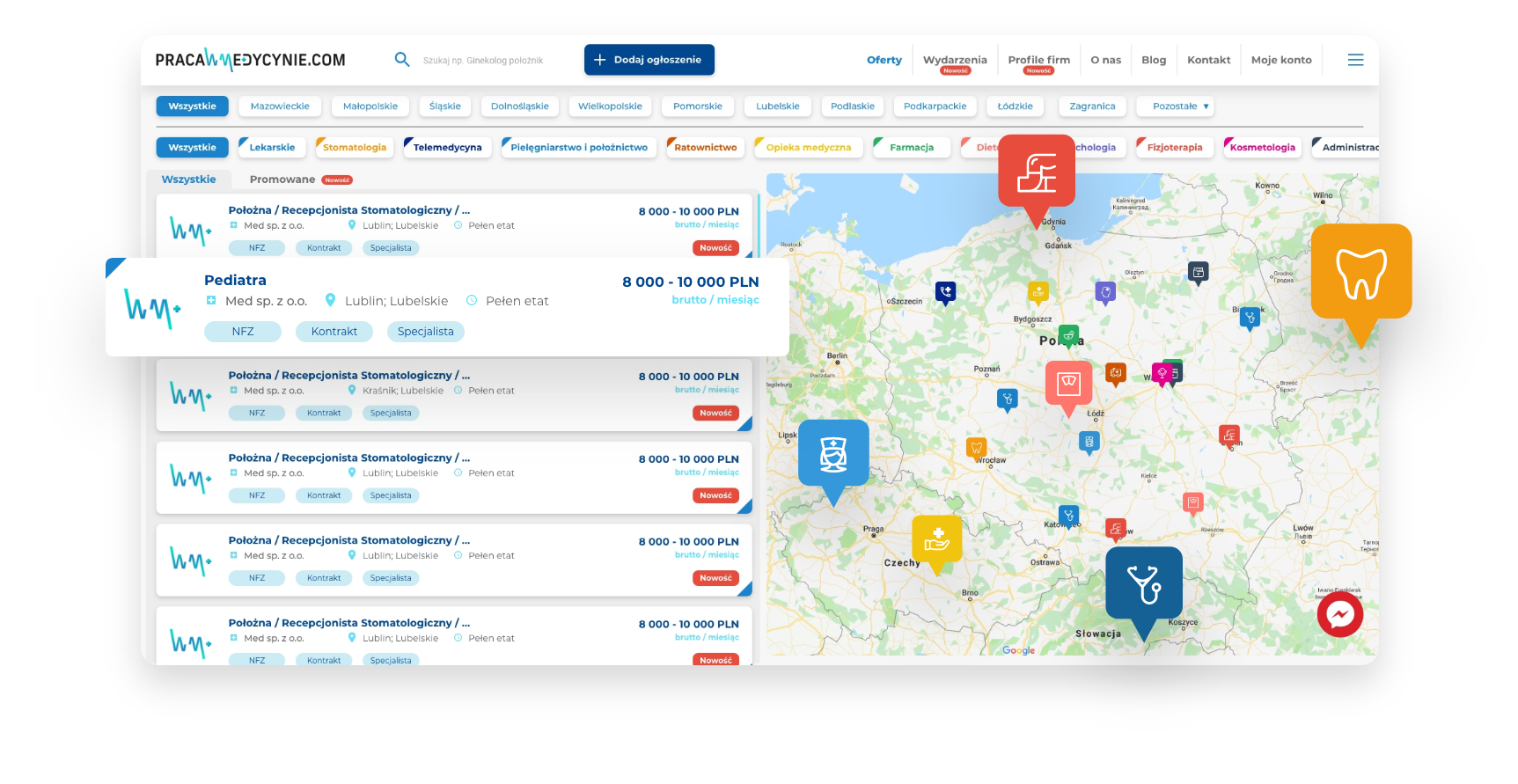Filter by Śląskie region
Image resolution: width=1518 pixels, height=784 pixels.
(x=445, y=106)
